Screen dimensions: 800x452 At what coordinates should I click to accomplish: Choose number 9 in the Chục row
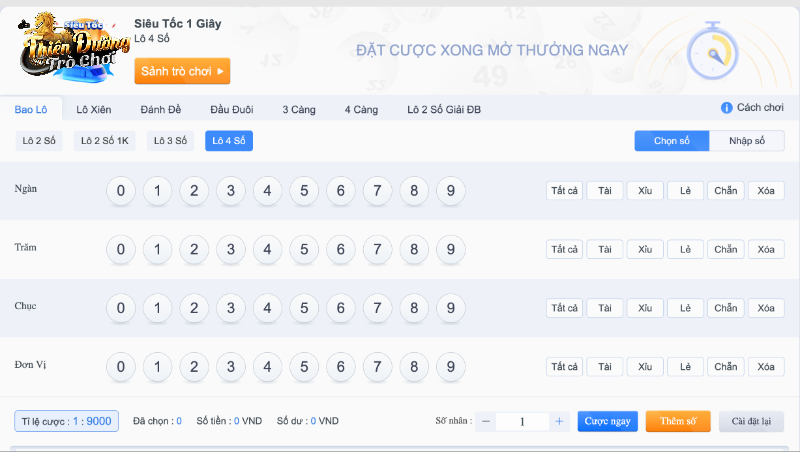451,307
